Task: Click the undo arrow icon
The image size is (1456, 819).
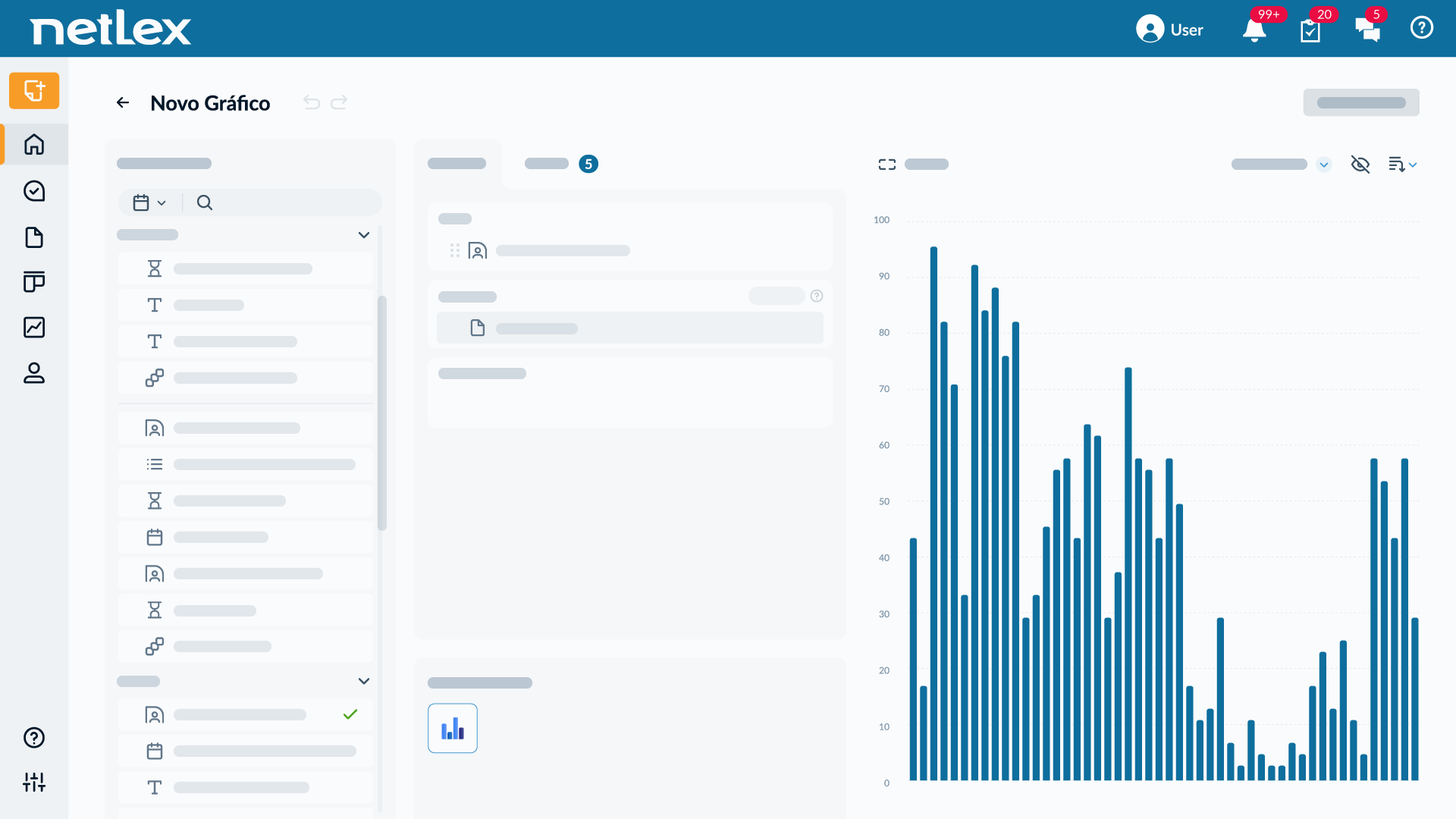Action: [312, 102]
